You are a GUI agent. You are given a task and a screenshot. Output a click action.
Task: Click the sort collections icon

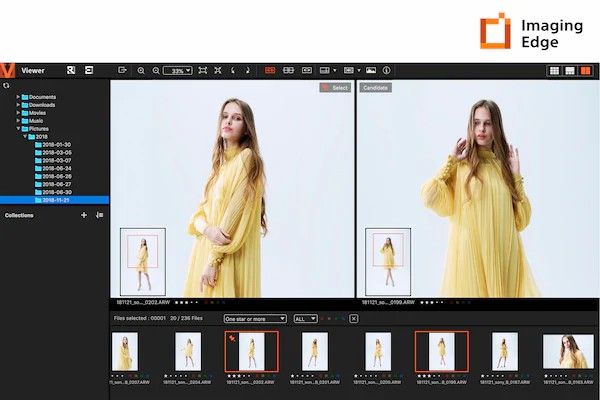(x=99, y=215)
